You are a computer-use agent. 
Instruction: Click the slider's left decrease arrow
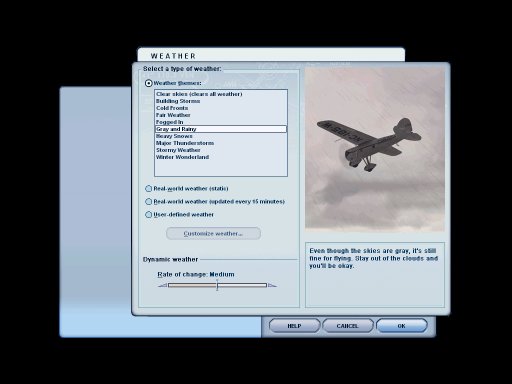click(163, 285)
